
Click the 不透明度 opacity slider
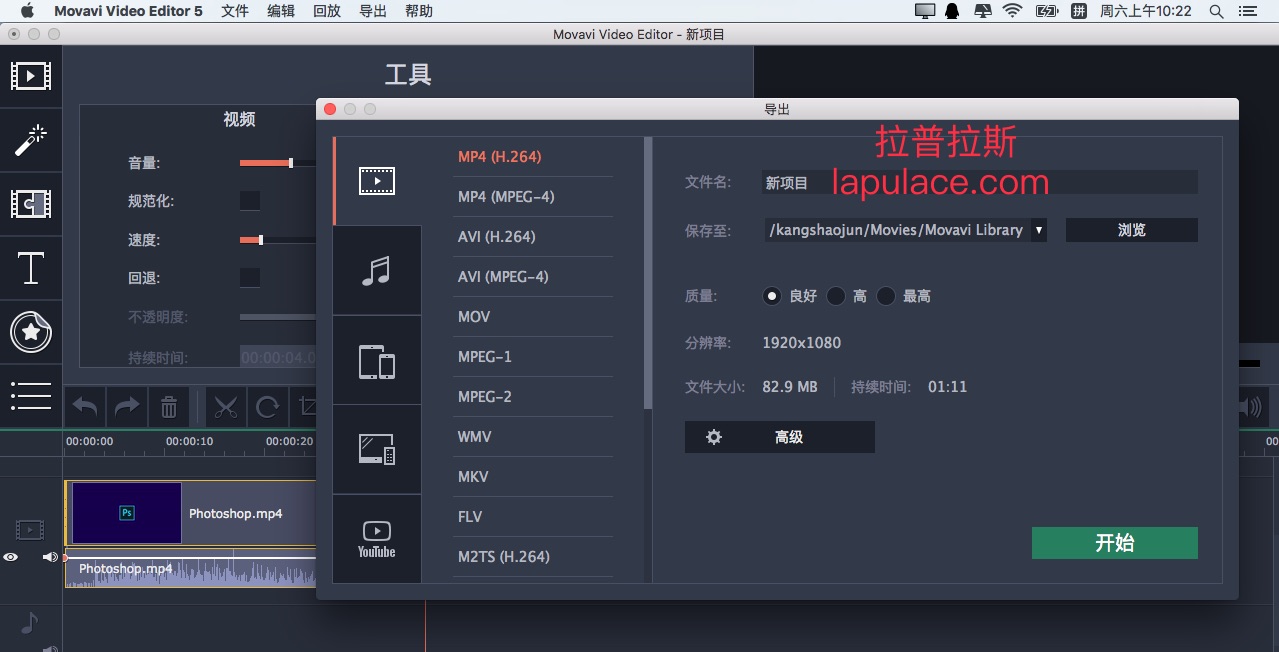(278, 317)
